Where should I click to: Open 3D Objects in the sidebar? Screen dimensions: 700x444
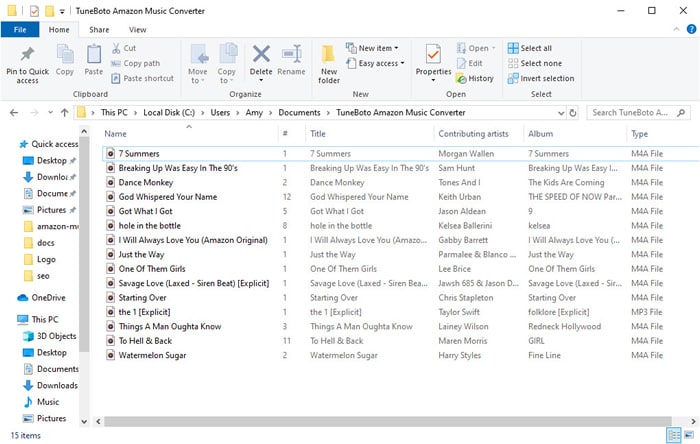pos(50,336)
